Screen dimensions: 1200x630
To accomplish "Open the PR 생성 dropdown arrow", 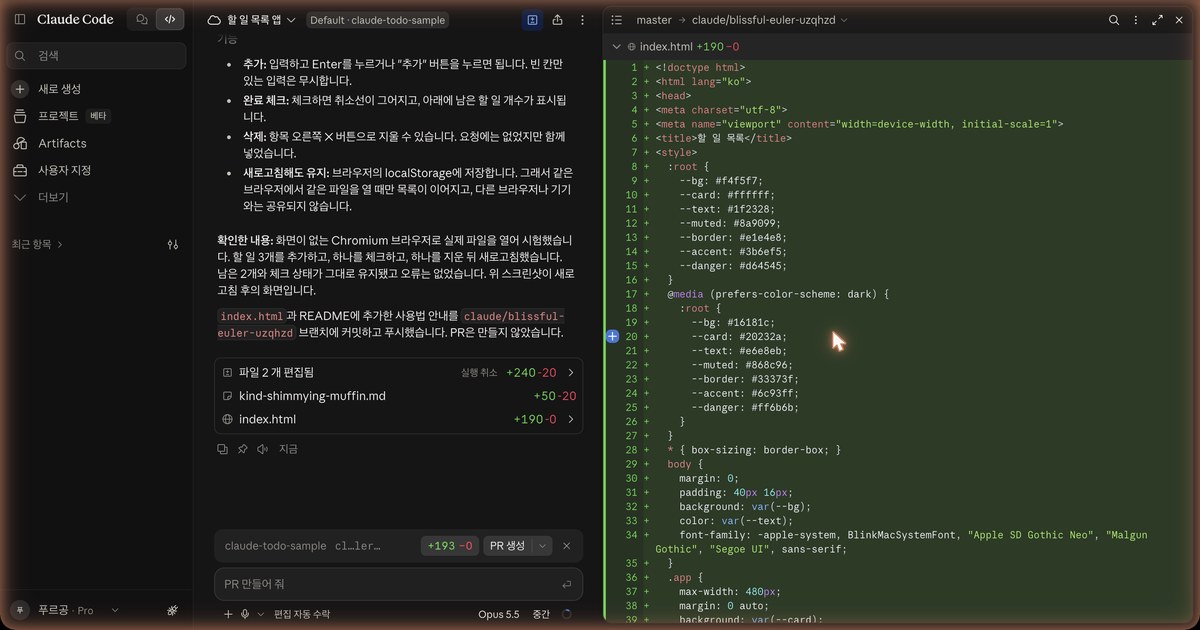I will 542,546.
